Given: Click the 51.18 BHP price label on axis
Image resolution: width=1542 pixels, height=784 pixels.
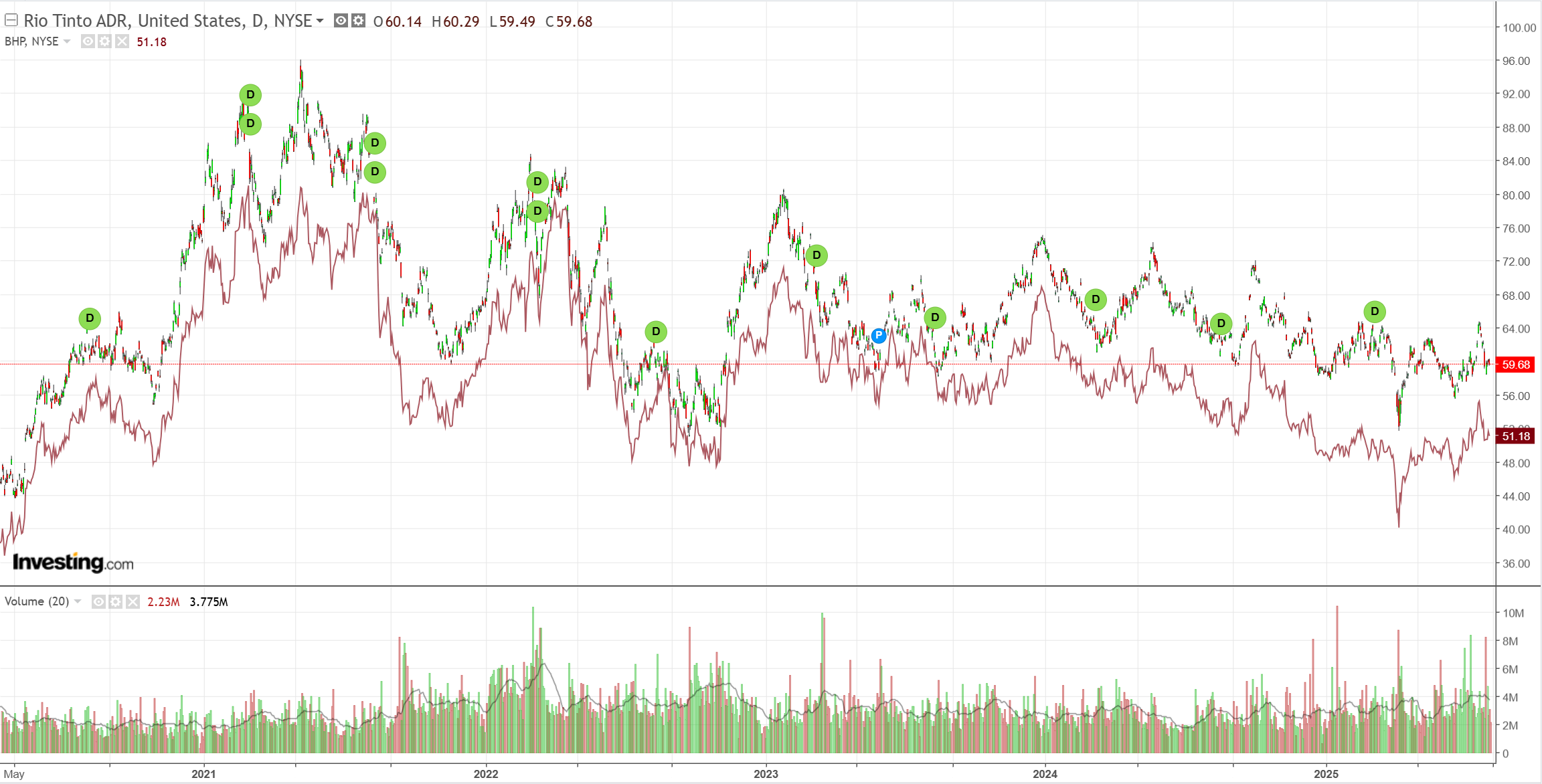Looking at the screenshot, I should click(1515, 436).
